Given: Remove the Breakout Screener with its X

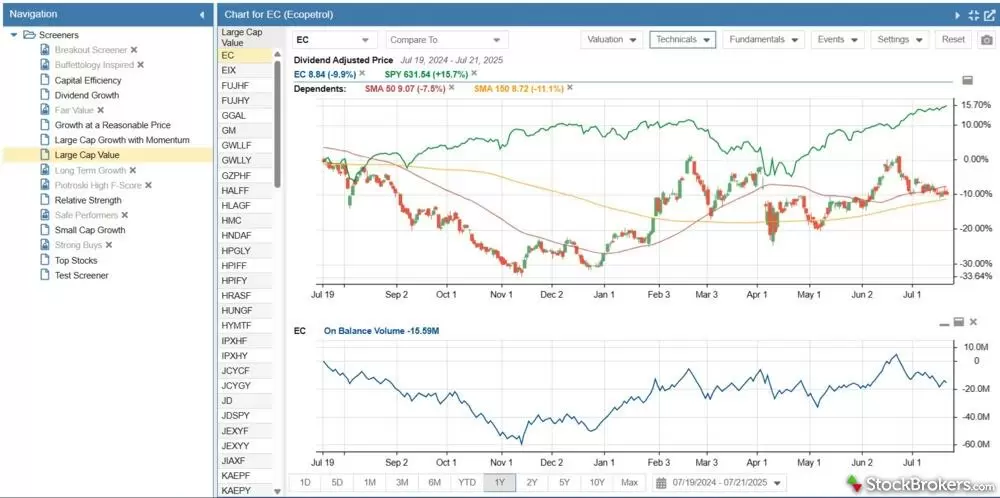Looking at the screenshot, I should coord(134,50).
